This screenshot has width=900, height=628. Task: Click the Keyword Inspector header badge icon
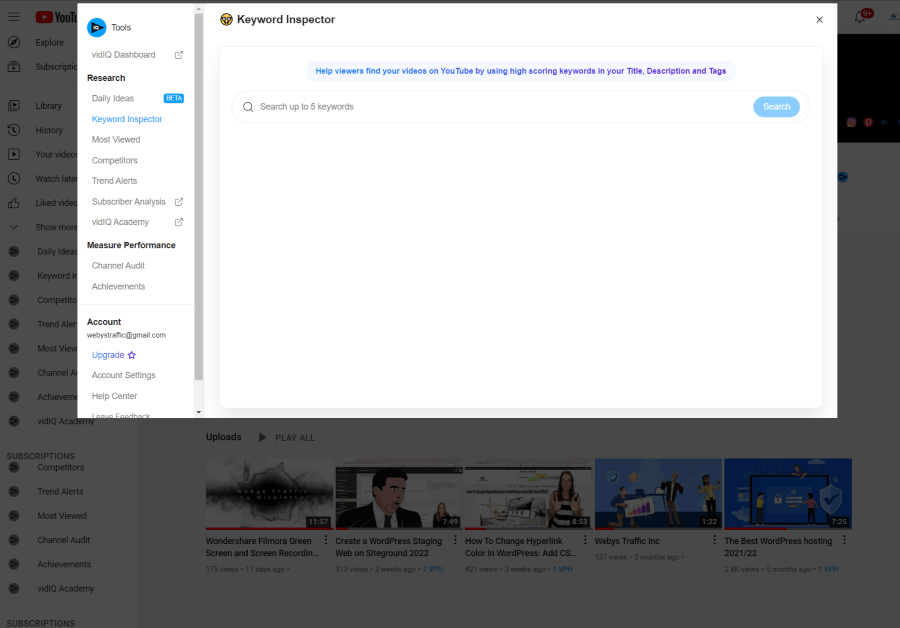pos(226,20)
